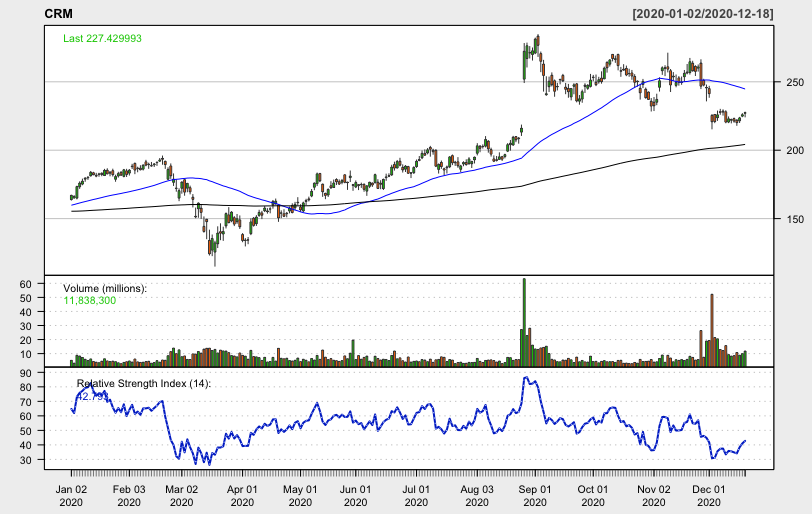Click the 50 RSI axis label
This screenshot has width=812, height=514.
[26, 431]
